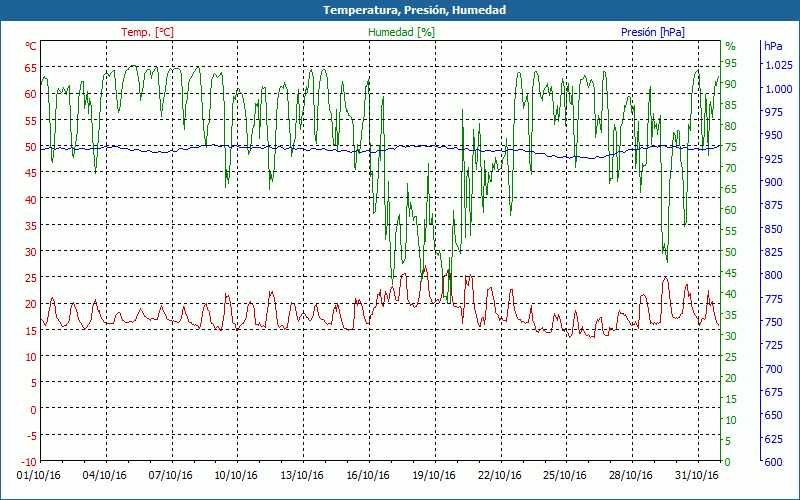Click "15" on the green humidity axis
Screen dimensions: 800x500
731,399
